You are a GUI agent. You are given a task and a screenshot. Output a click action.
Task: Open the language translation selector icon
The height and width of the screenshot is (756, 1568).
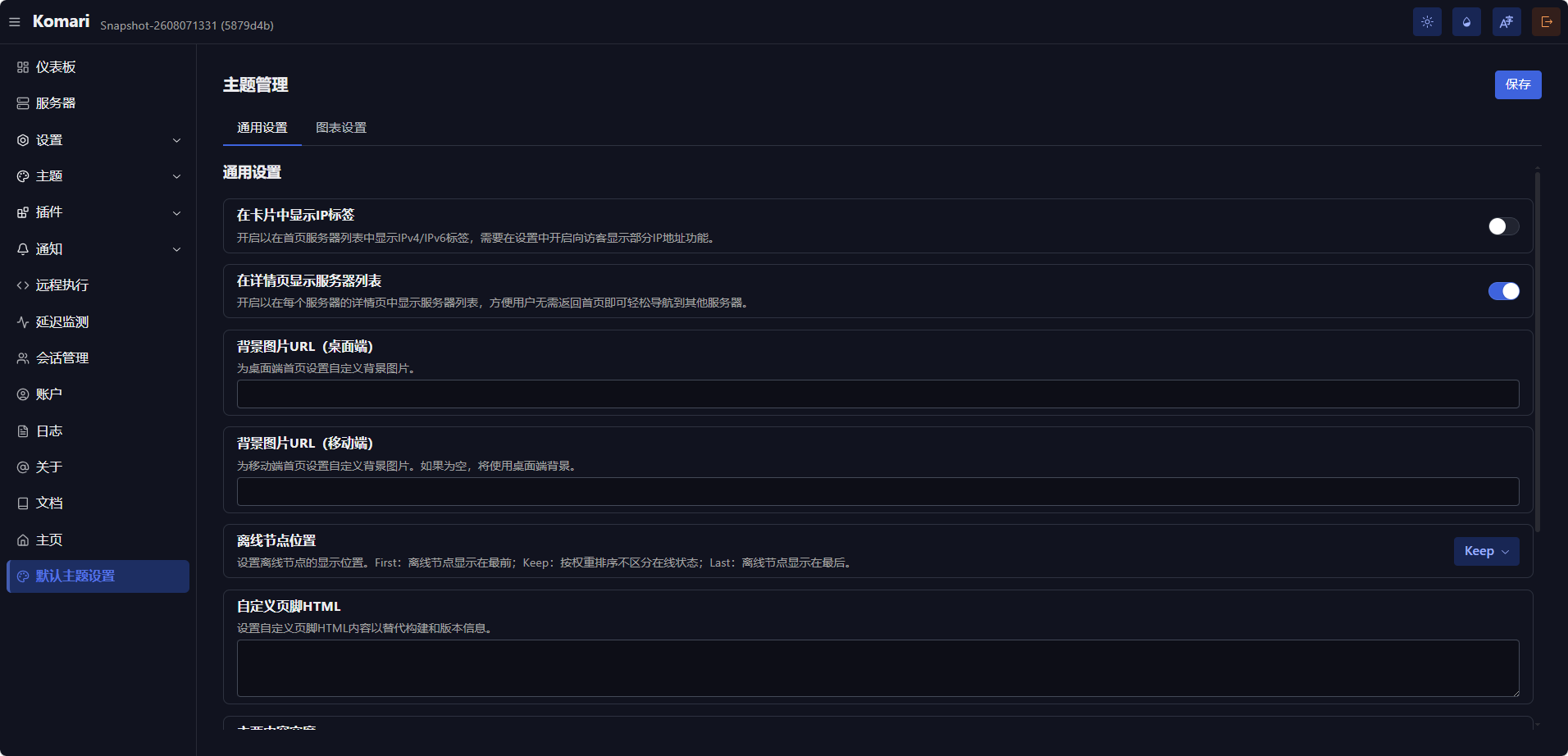tap(1506, 22)
